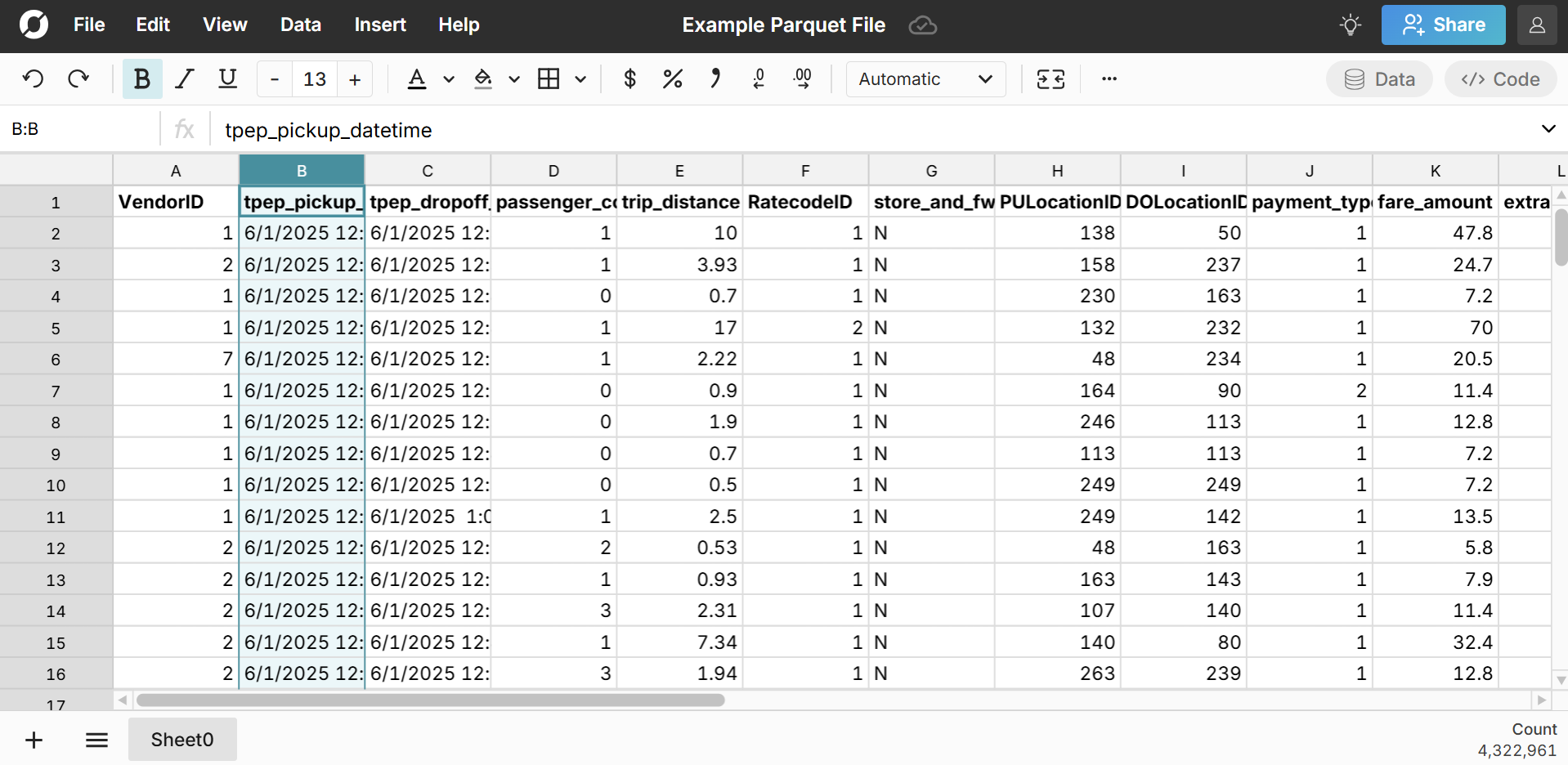Click the redo arrow icon
This screenshot has height=765, width=1568.
click(x=78, y=79)
